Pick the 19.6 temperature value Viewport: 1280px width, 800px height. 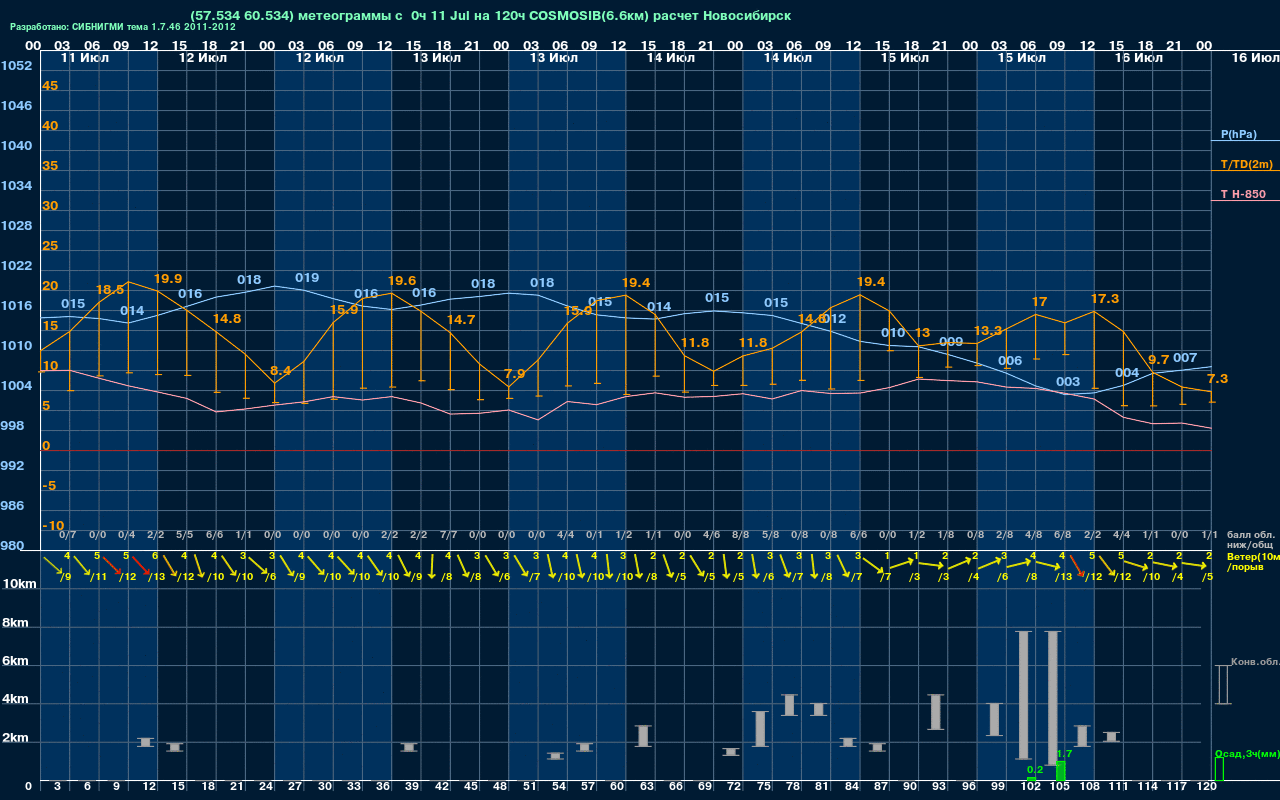pos(401,281)
